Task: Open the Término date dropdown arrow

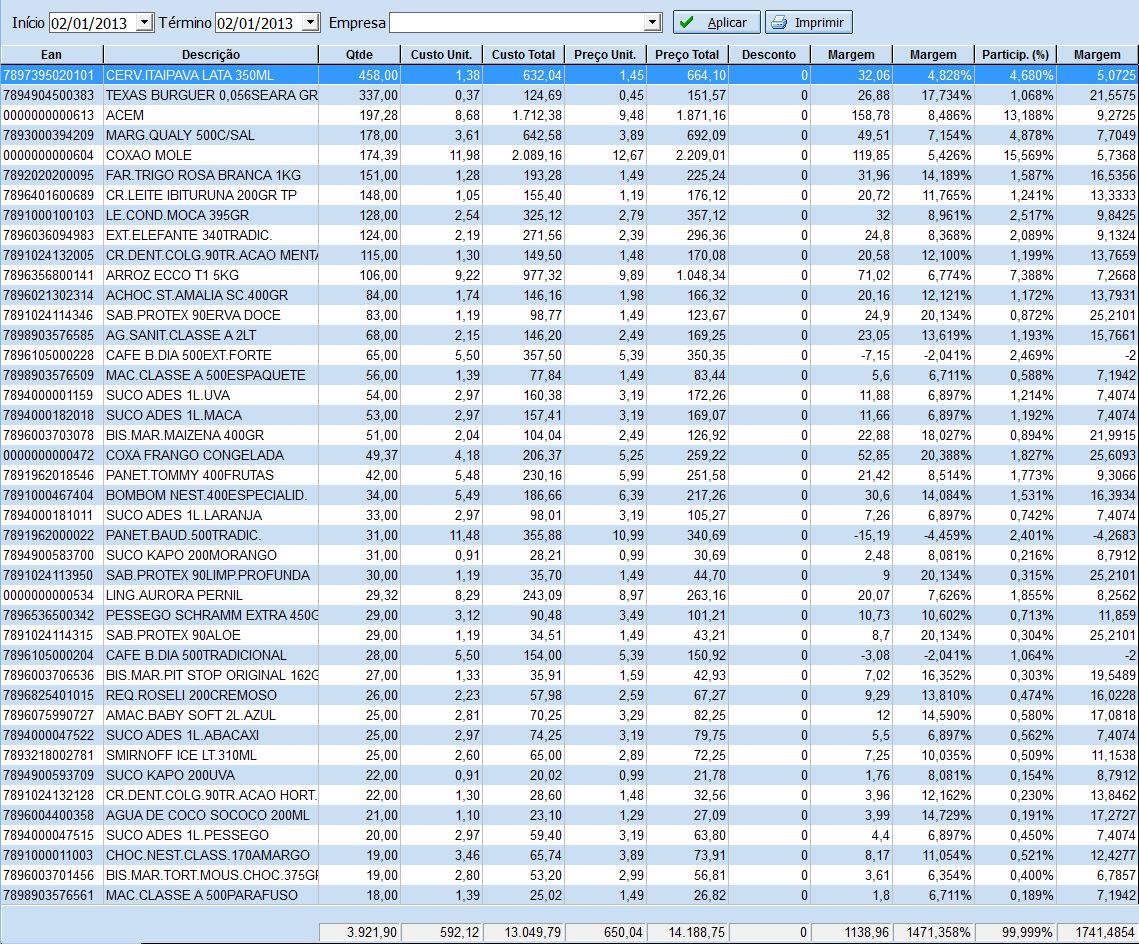Action: tap(310, 23)
